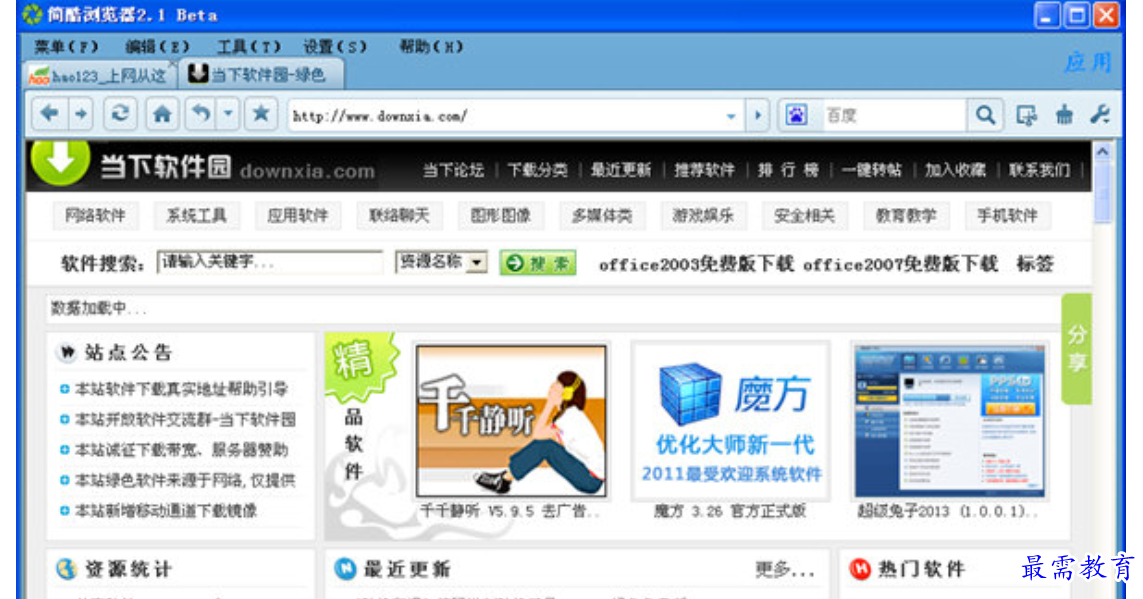Select the 游戏娱乐 category button
The height and width of the screenshot is (599, 1143).
coord(703,216)
